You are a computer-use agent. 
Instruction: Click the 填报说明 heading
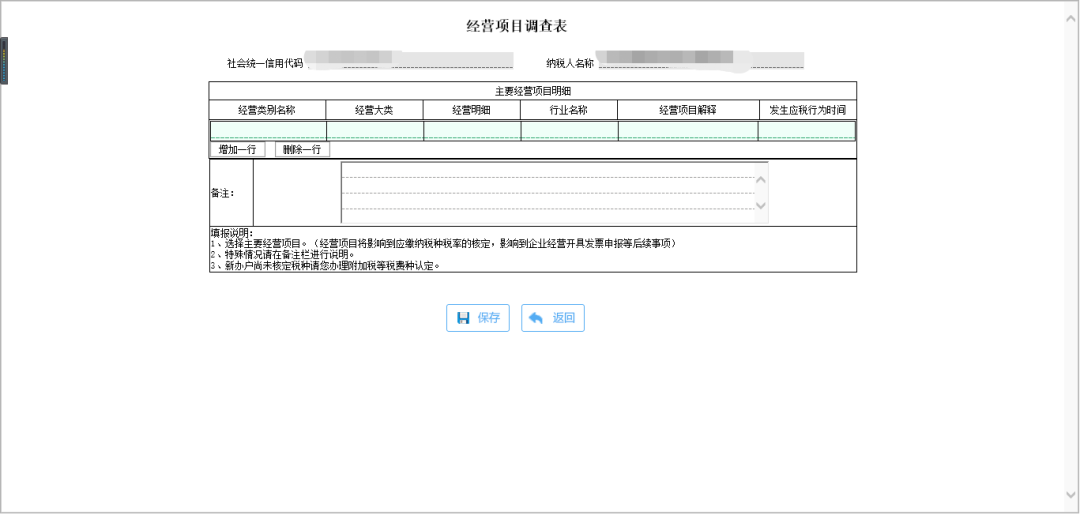tap(232, 233)
